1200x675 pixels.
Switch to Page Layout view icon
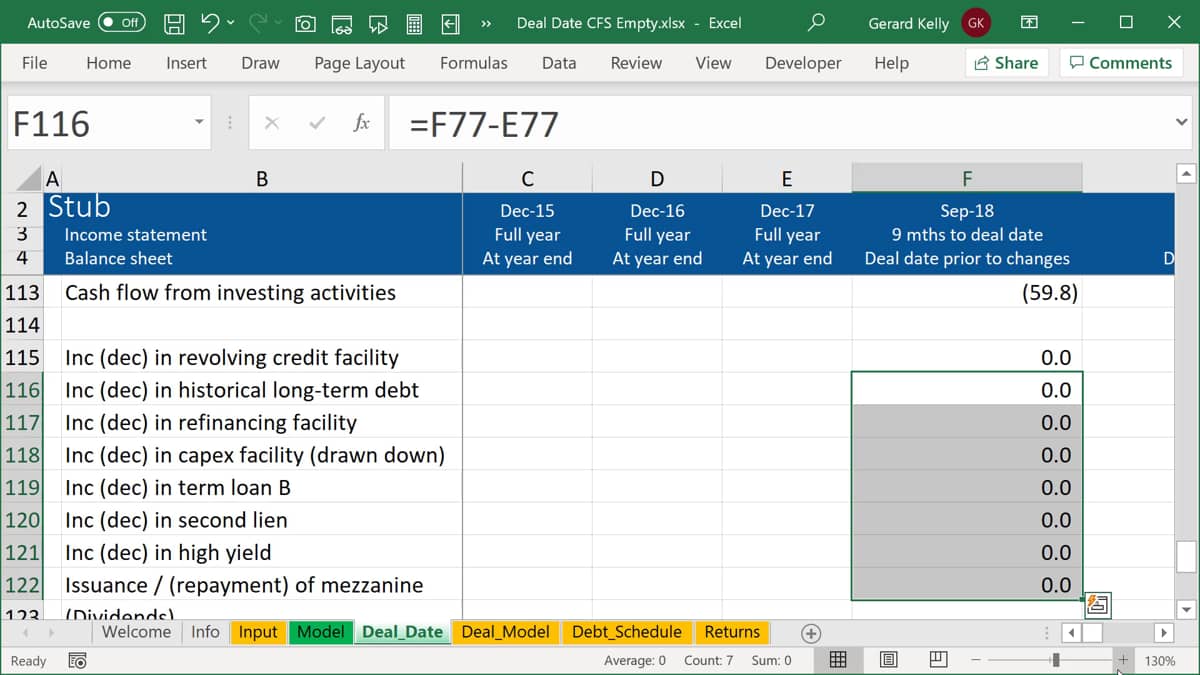[x=888, y=660]
